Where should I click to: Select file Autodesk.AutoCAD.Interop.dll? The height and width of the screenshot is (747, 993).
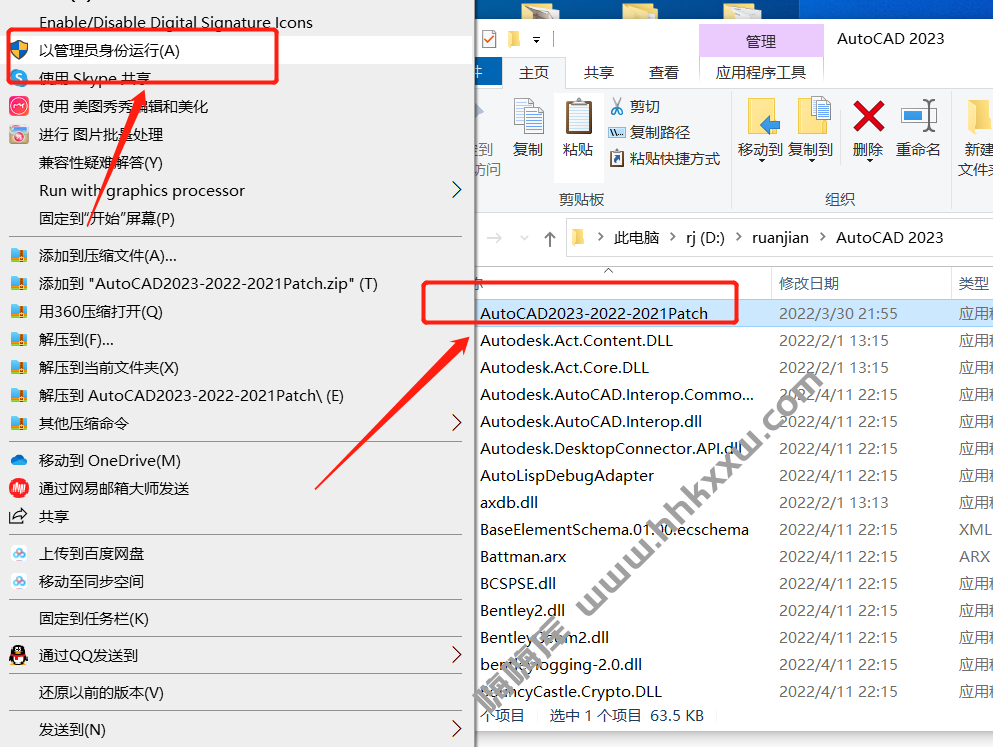point(591,422)
